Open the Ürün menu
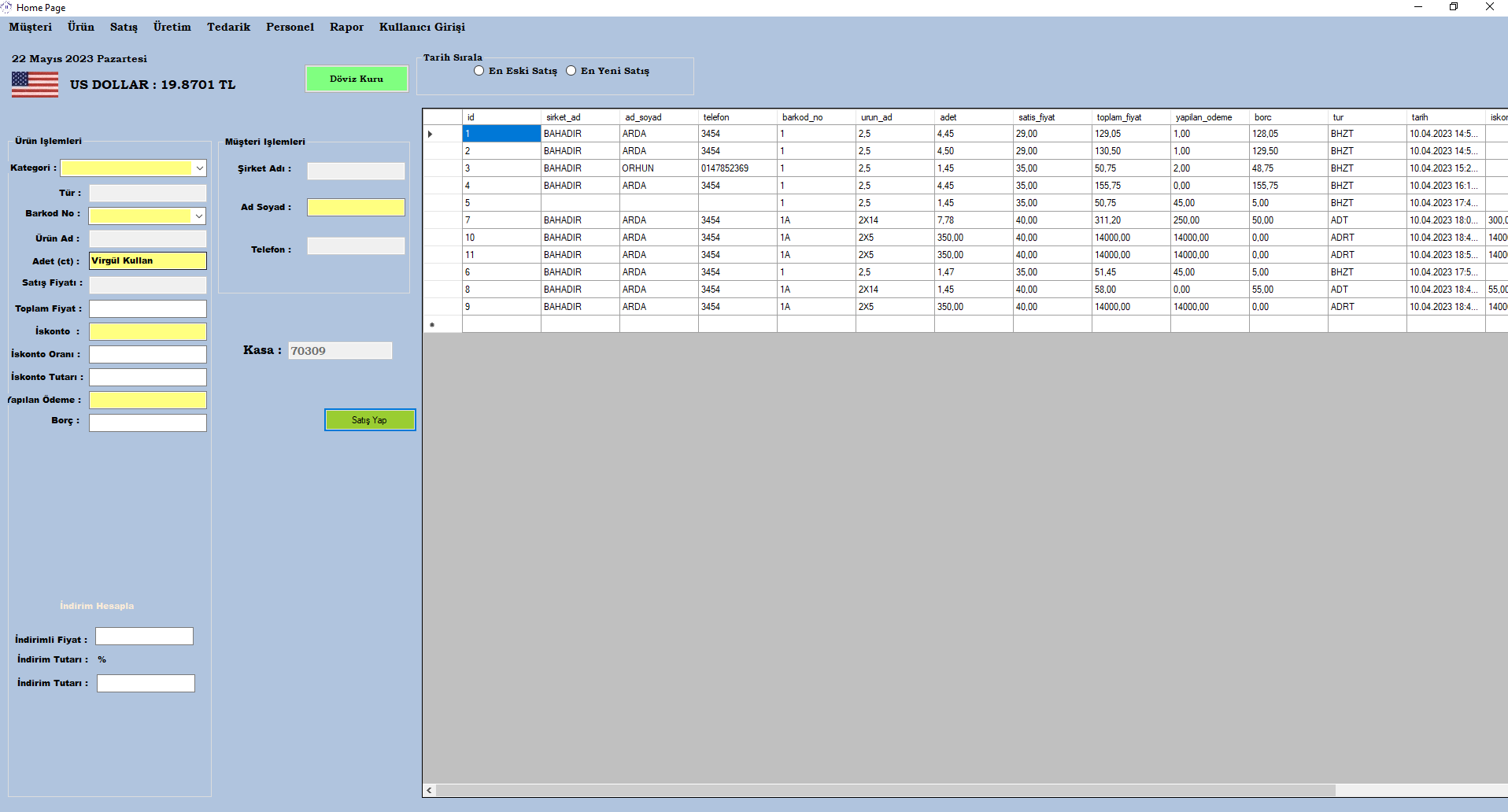The image size is (1508, 812). [x=81, y=27]
